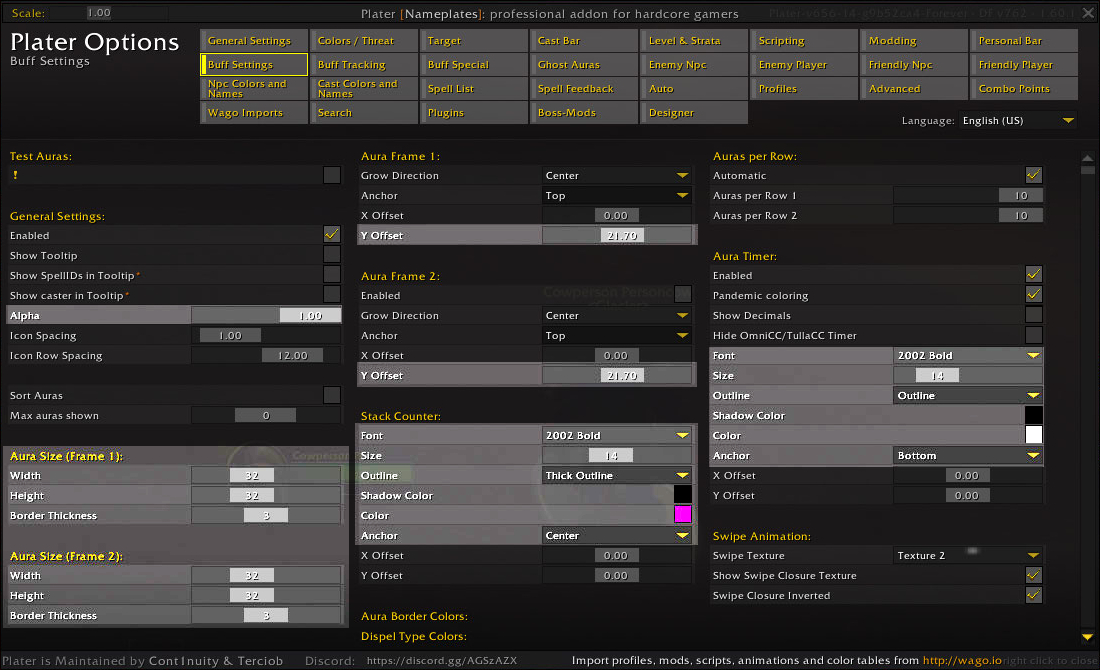Image resolution: width=1100 pixels, height=670 pixels.
Task: Open the Spell List tab
Action: (x=474, y=88)
